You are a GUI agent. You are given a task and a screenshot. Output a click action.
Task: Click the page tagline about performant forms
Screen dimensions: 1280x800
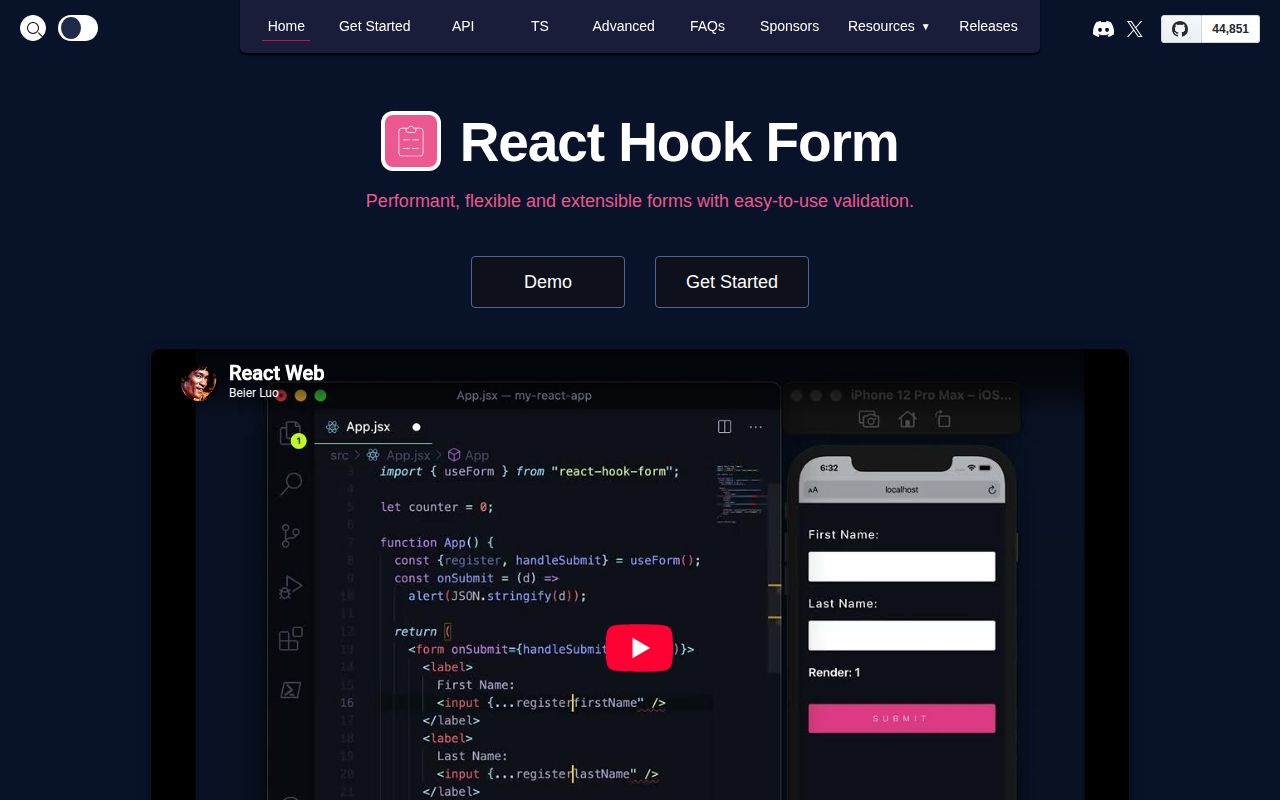point(640,201)
